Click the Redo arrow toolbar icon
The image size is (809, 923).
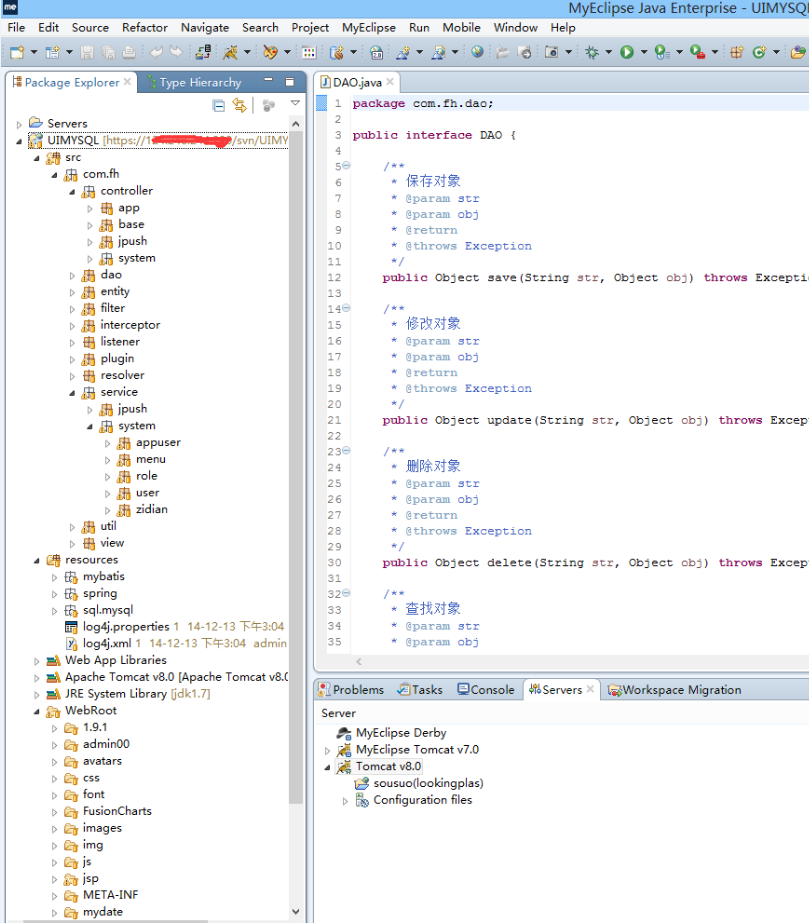tap(176, 52)
